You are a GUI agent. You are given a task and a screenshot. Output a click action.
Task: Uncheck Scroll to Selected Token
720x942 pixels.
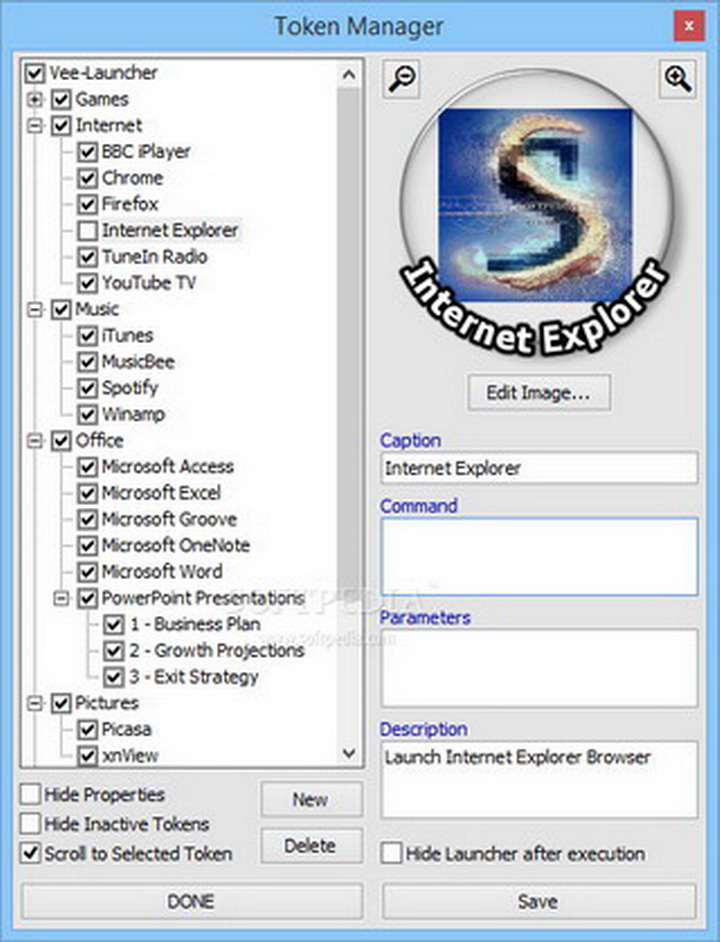(x=31, y=853)
